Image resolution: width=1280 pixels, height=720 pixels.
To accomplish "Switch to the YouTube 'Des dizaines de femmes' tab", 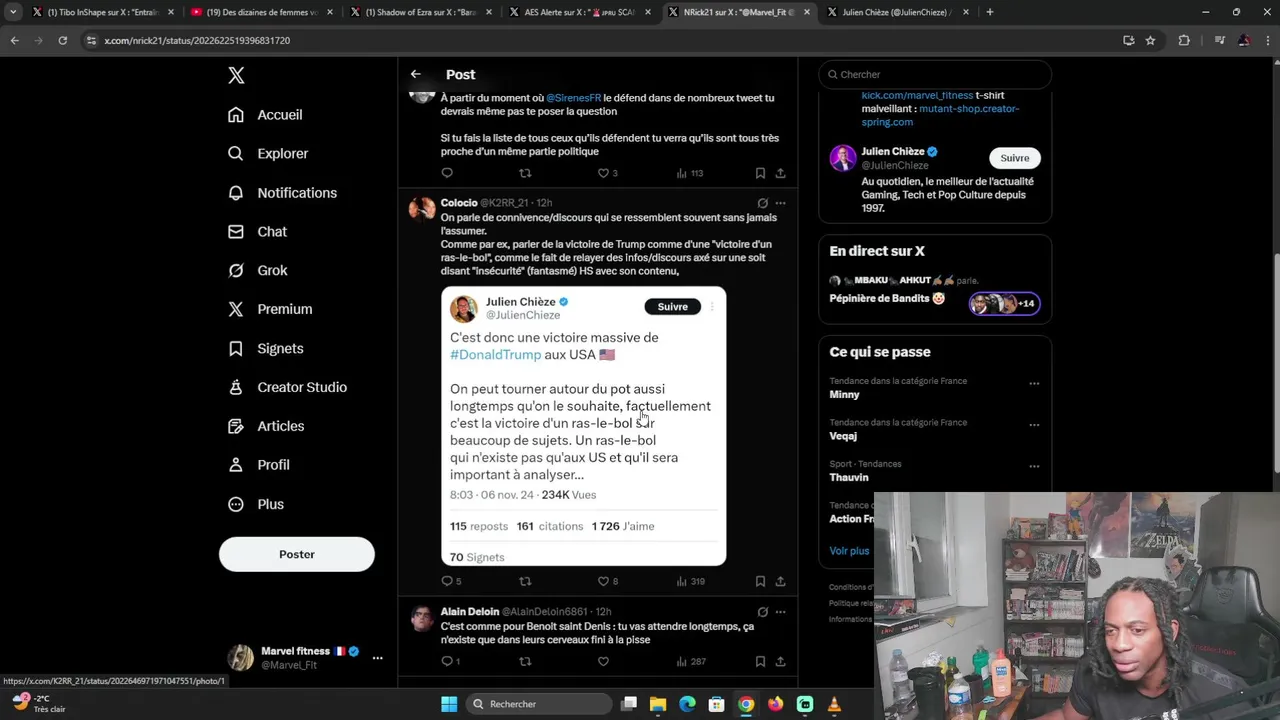I will [x=261, y=12].
